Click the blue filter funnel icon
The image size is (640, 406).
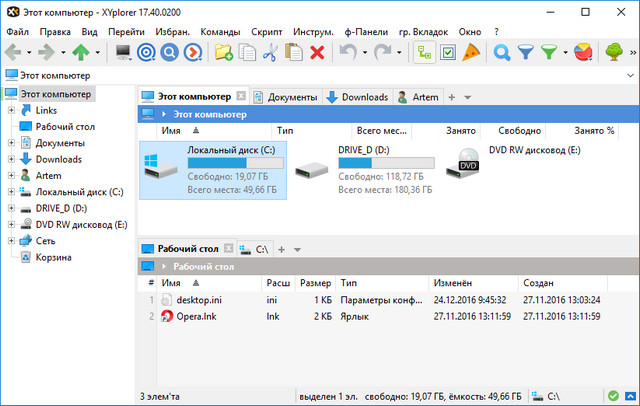525,52
